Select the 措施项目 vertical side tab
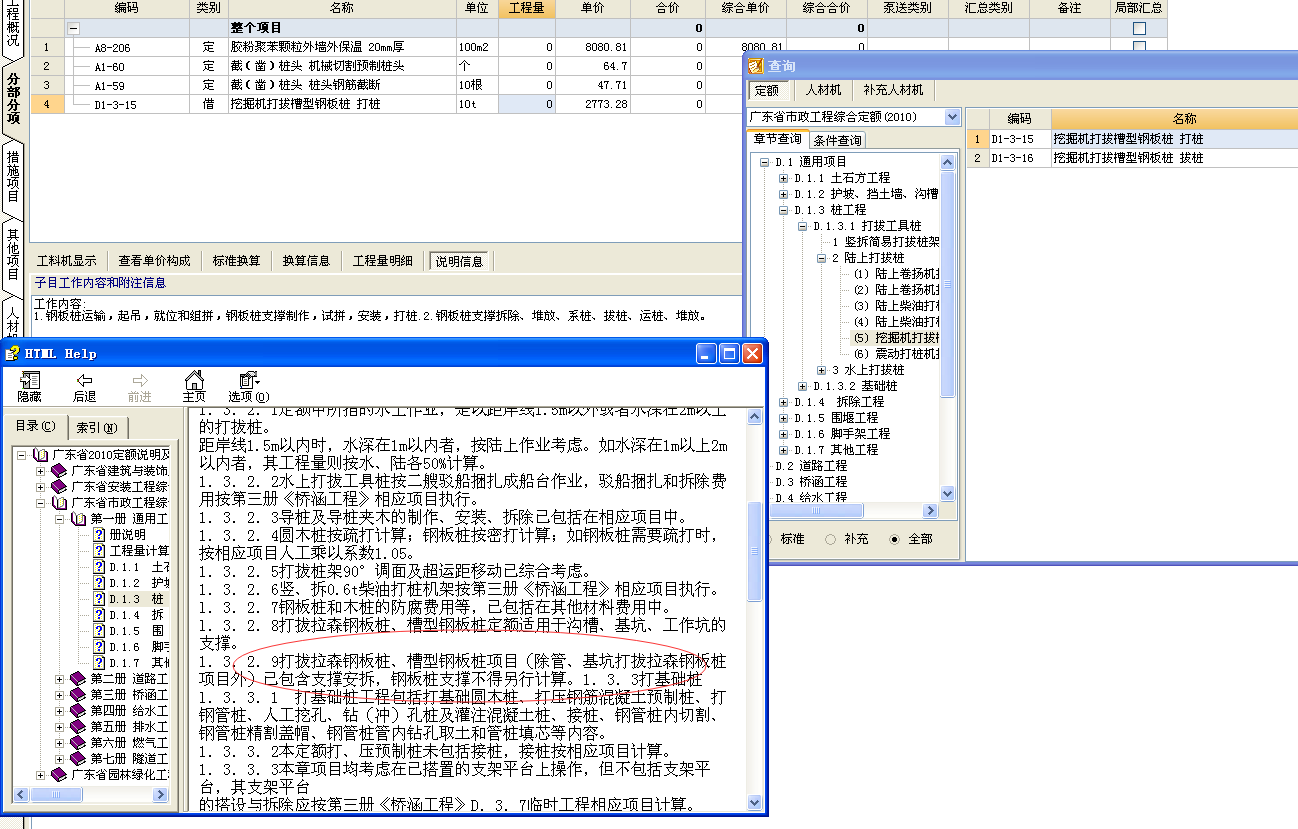Viewport: 1298px width, 829px height. click(13, 177)
